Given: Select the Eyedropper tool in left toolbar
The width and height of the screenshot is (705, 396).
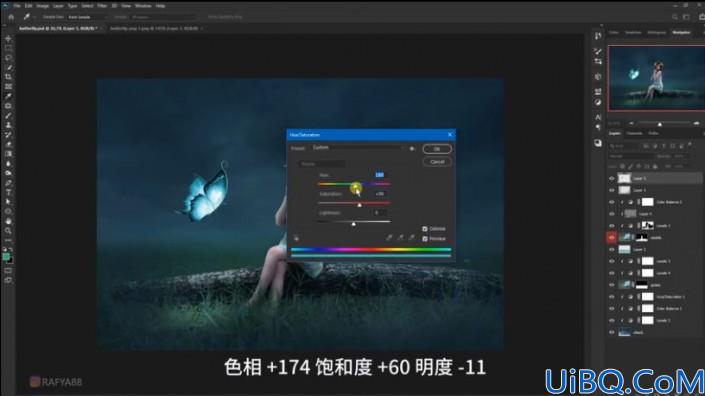Looking at the screenshot, I should [x=8, y=96].
